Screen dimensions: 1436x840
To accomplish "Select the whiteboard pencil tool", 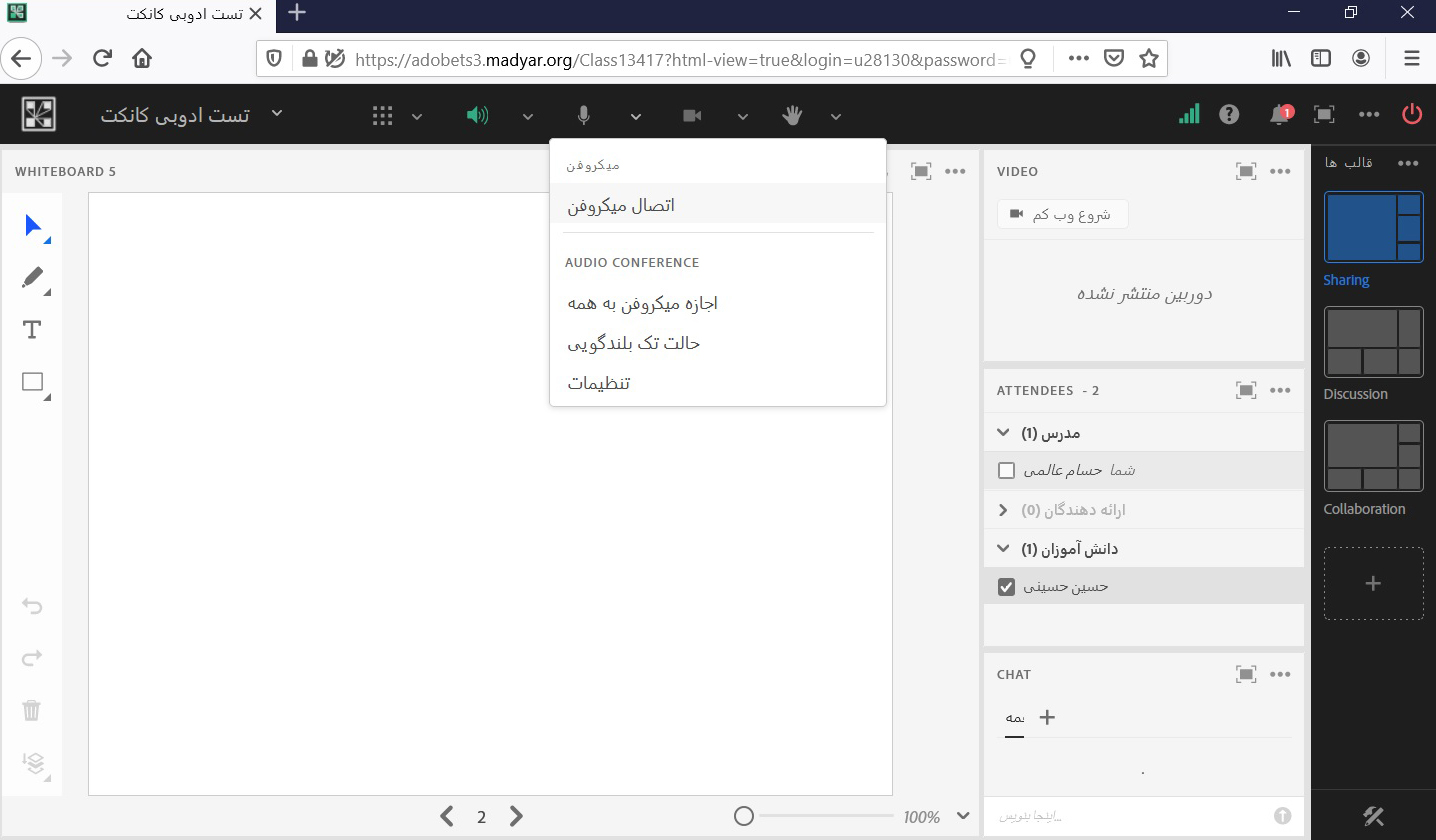I will click(35, 279).
